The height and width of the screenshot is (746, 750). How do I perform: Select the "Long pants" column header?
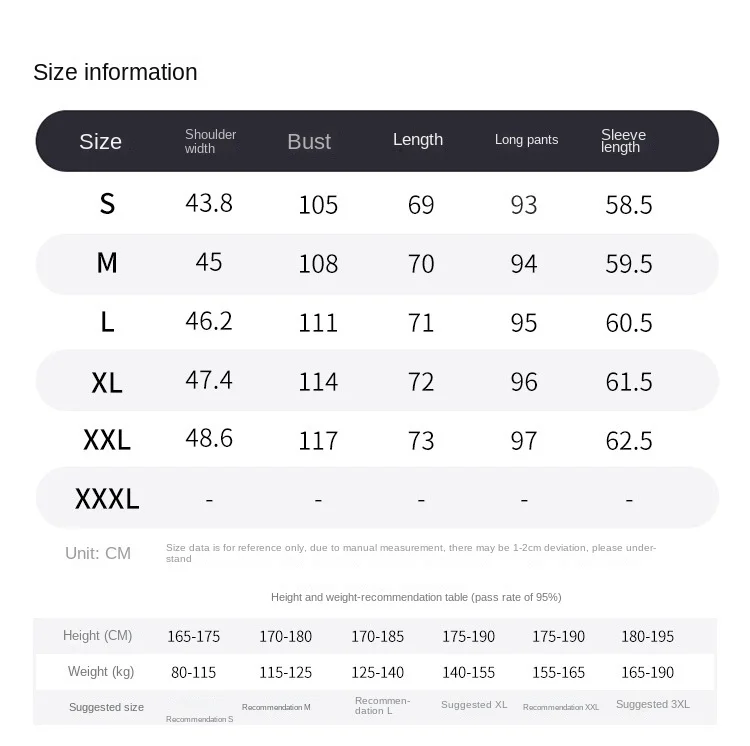tap(526, 140)
